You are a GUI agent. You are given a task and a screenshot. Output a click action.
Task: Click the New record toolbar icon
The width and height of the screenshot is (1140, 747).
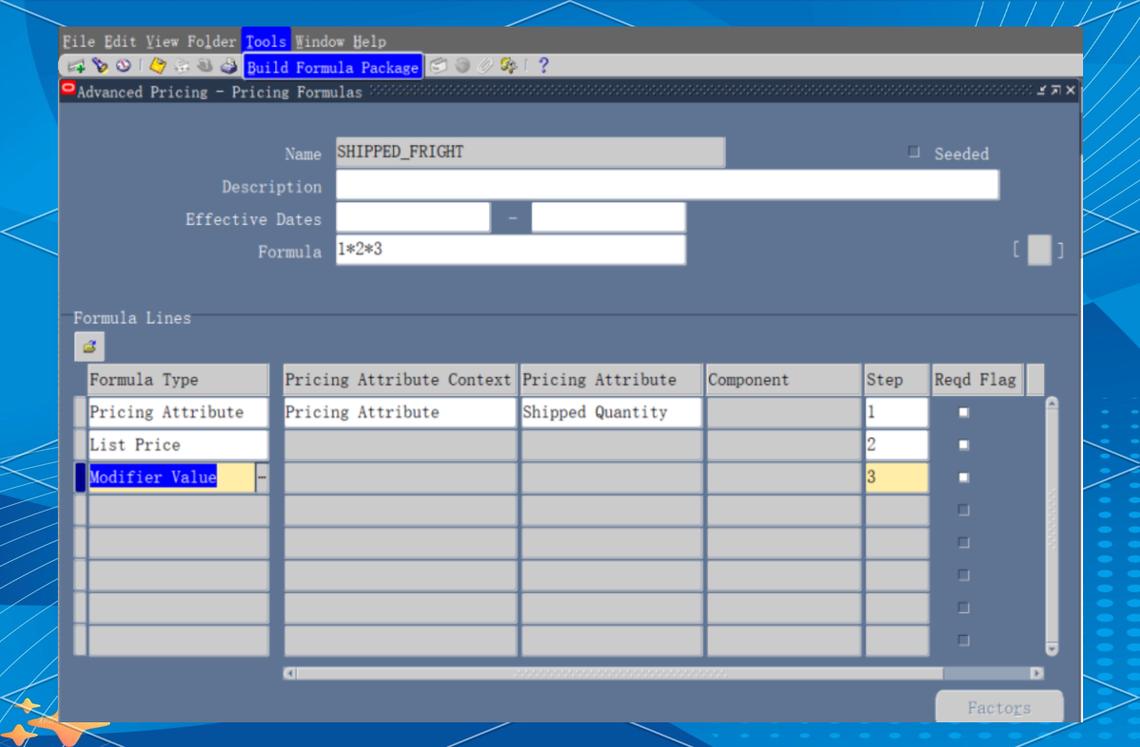point(76,67)
